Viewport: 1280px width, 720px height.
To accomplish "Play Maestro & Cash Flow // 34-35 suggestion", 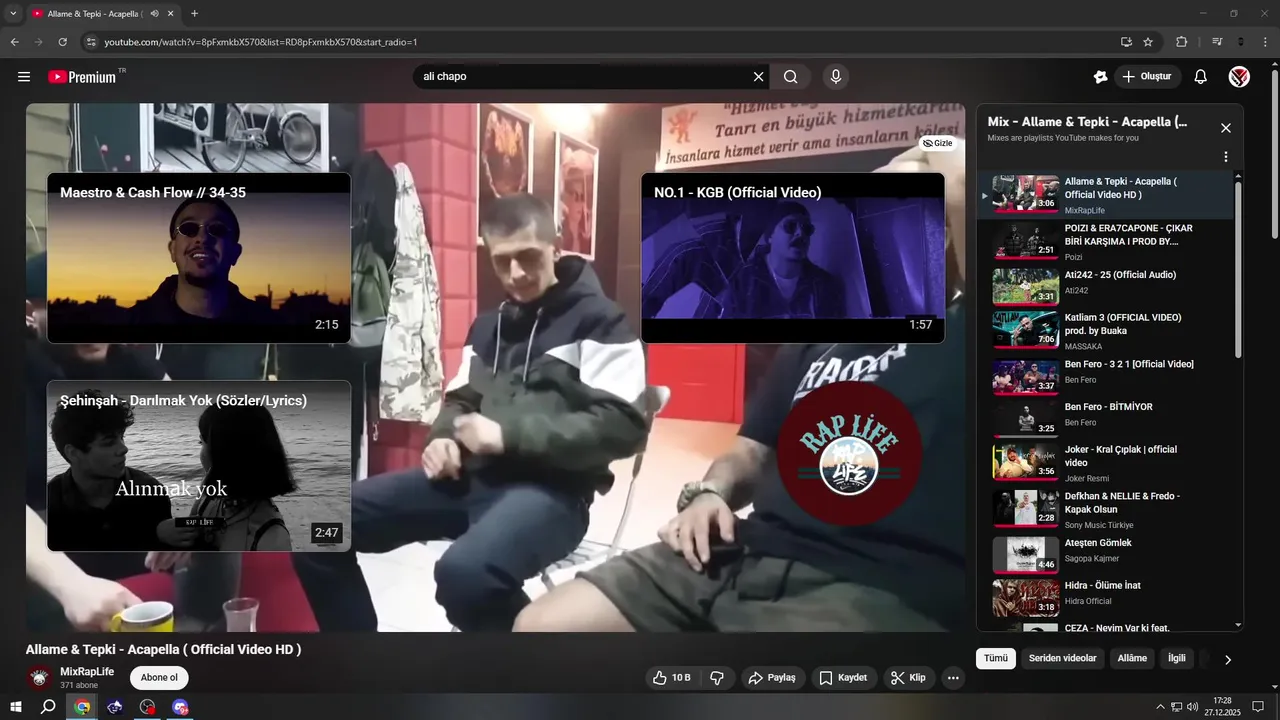I will click(199, 258).
